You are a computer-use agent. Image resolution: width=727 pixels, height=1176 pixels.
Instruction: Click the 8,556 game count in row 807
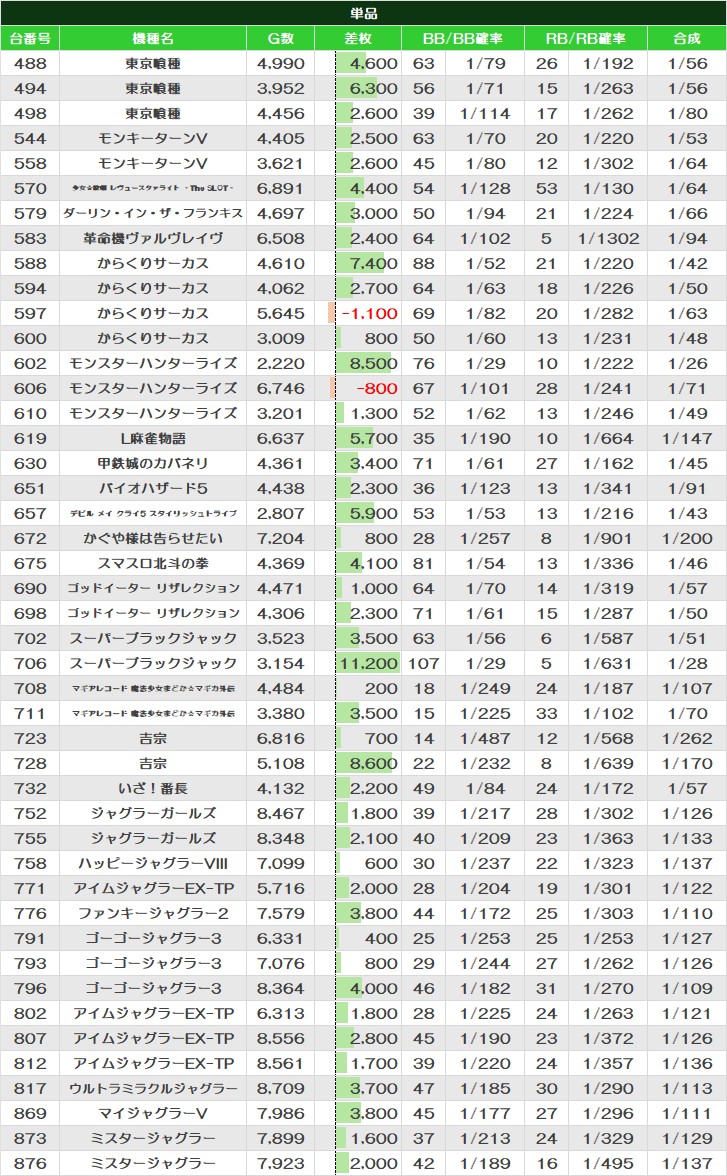click(x=281, y=1038)
